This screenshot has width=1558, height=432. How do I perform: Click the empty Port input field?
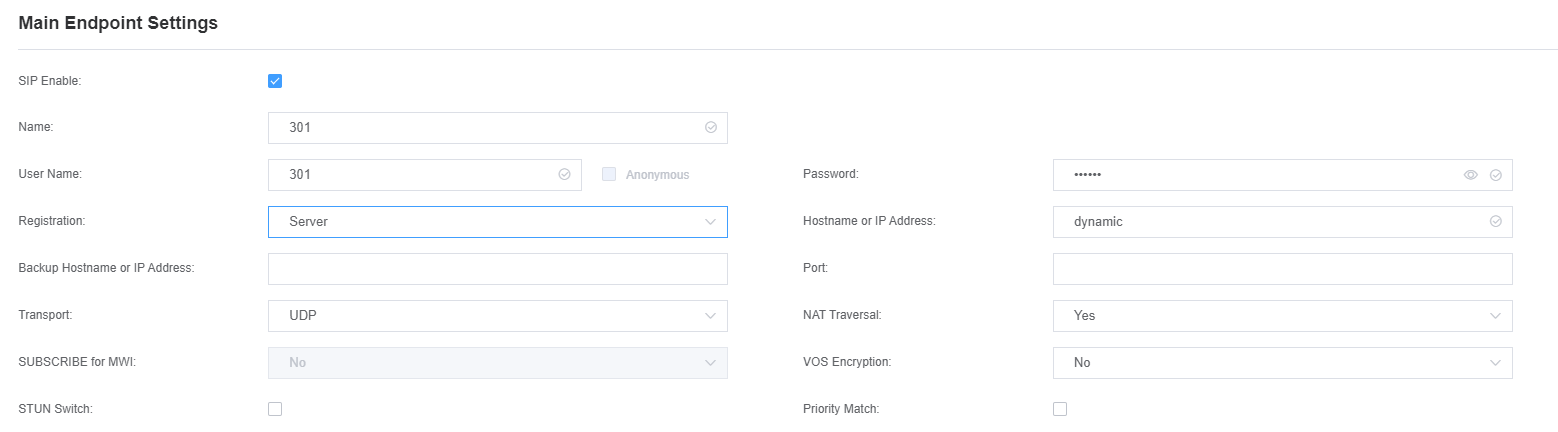click(1283, 269)
